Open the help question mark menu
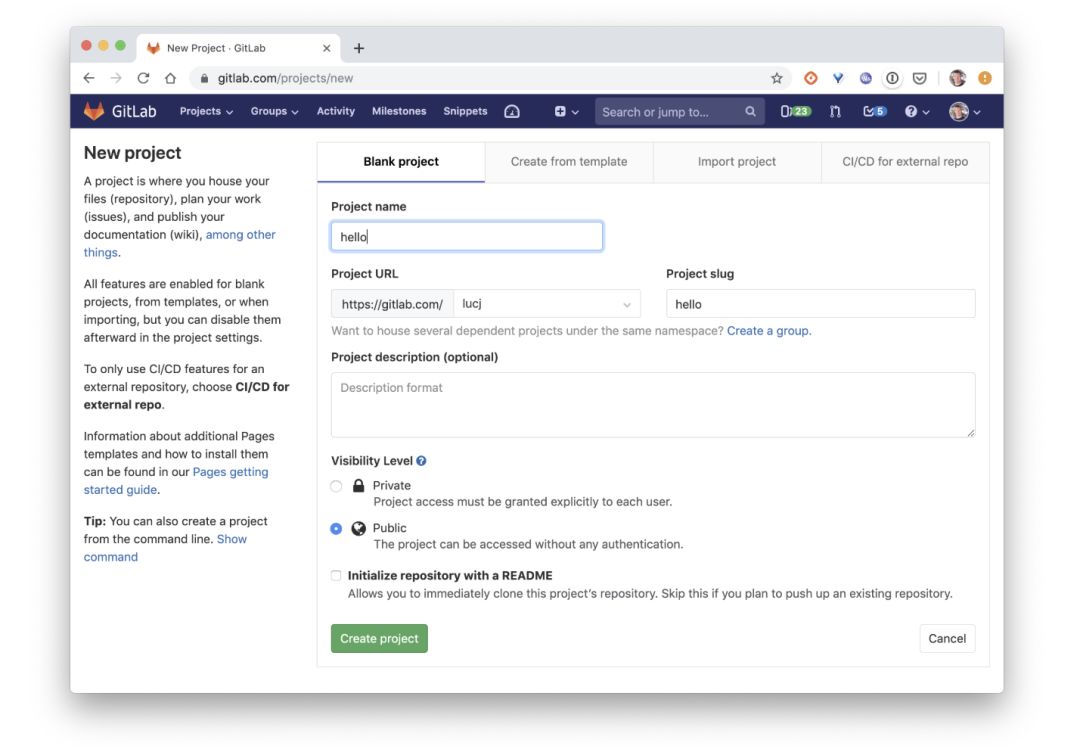This screenshot has height=749, width=1080. pos(917,112)
